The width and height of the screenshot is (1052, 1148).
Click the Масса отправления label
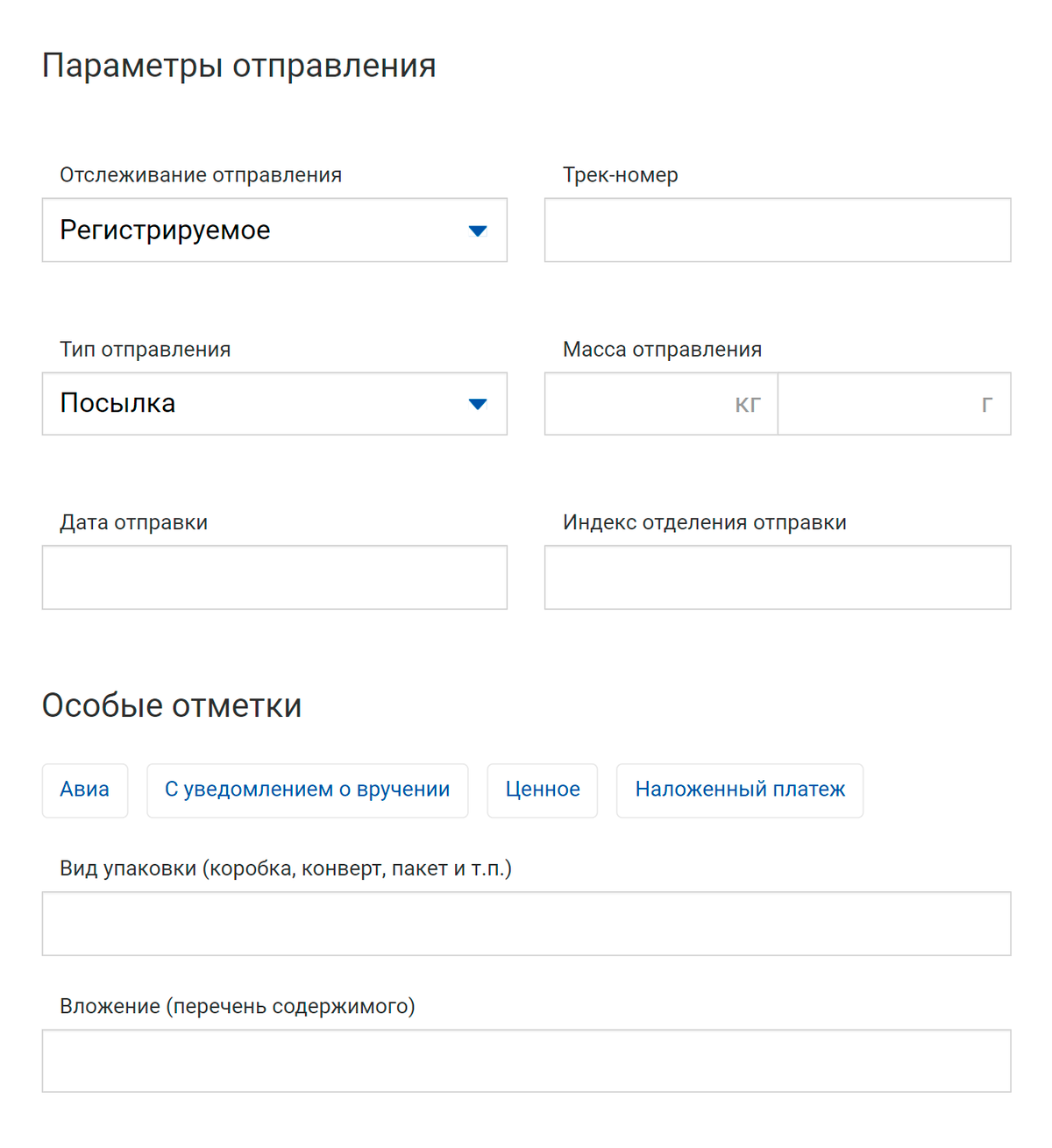point(662,350)
